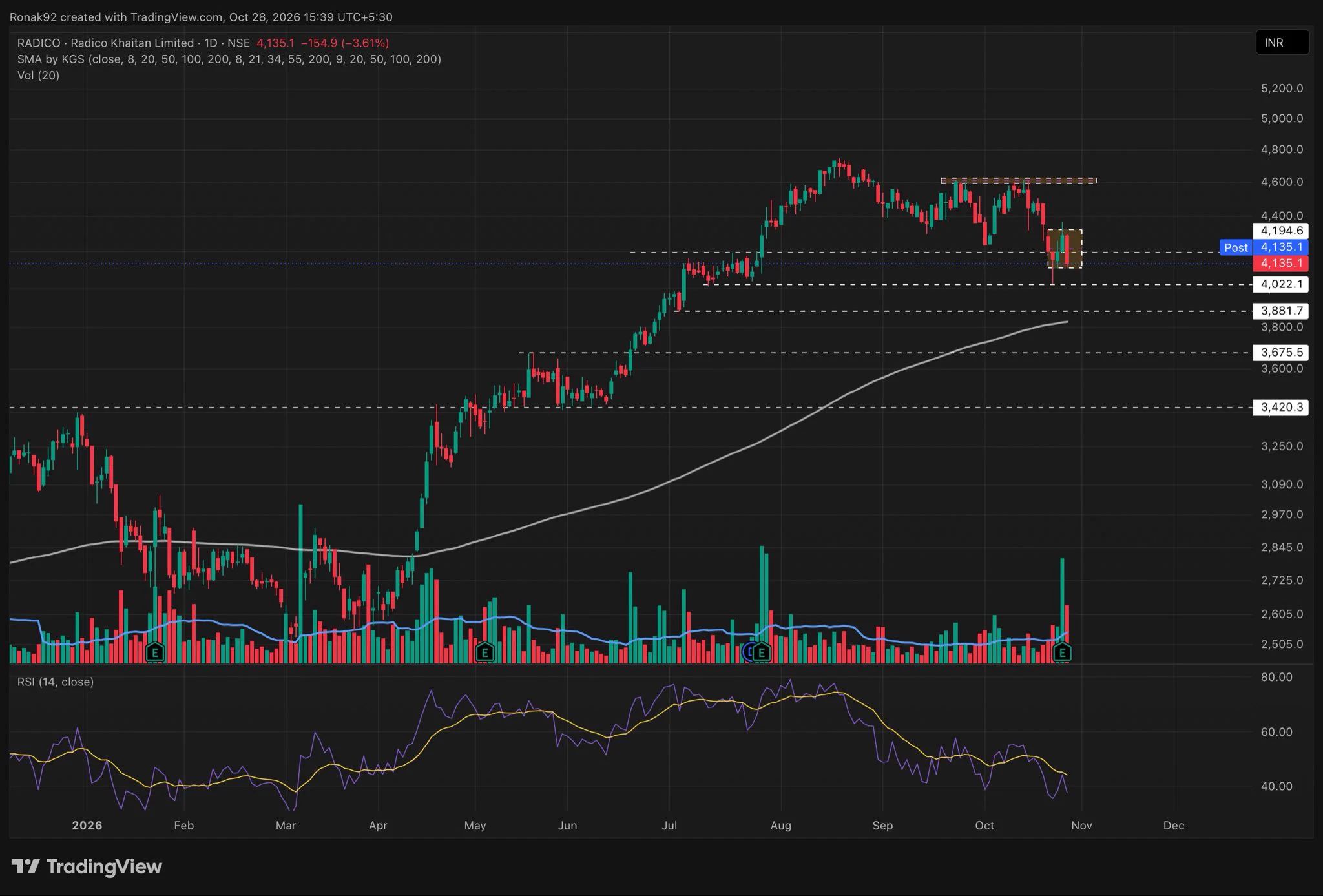This screenshot has width=1323, height=896.
Task: Click the blue 4,135.1 post-market price label
Action: [1281, 247]
